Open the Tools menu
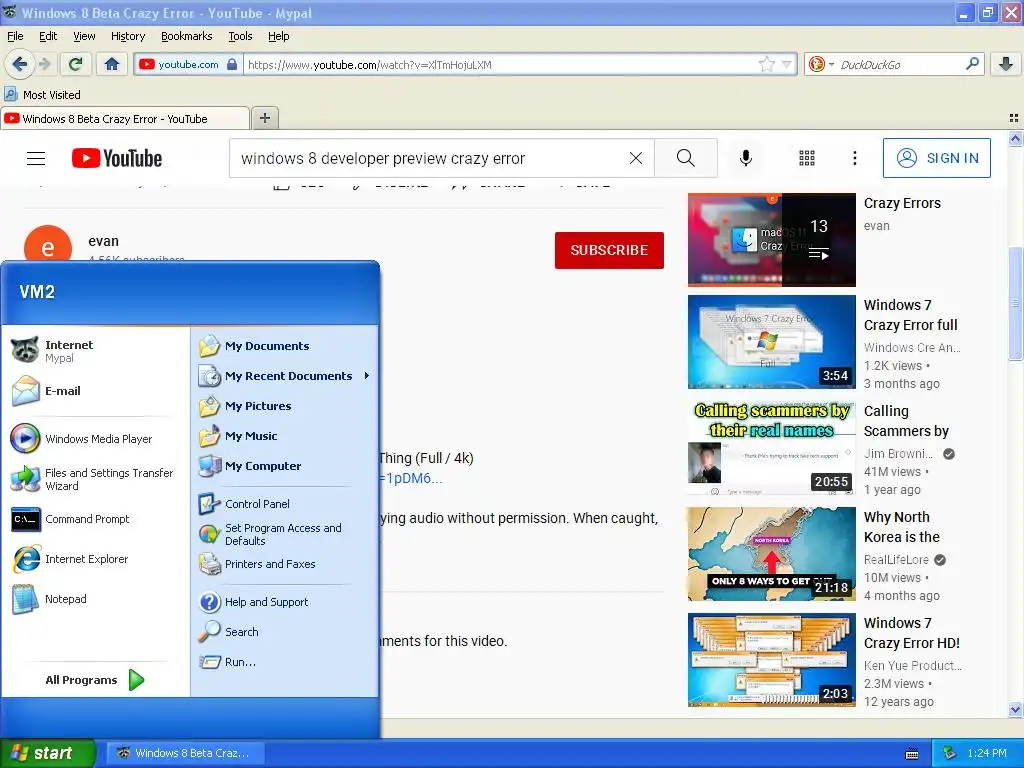Image resolution: width=1024 pixels, height=768 pixels. click(240, 36)
